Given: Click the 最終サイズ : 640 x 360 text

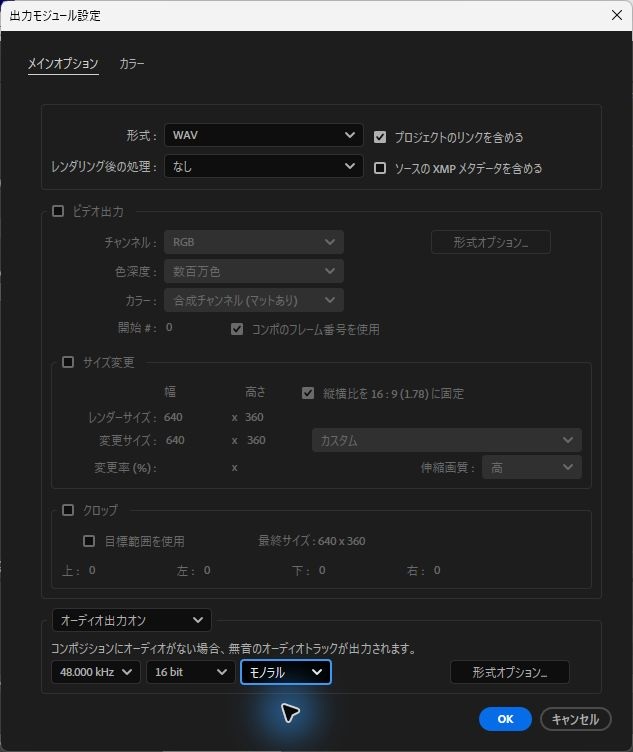Looking at the screenshot, I should 312,541.
